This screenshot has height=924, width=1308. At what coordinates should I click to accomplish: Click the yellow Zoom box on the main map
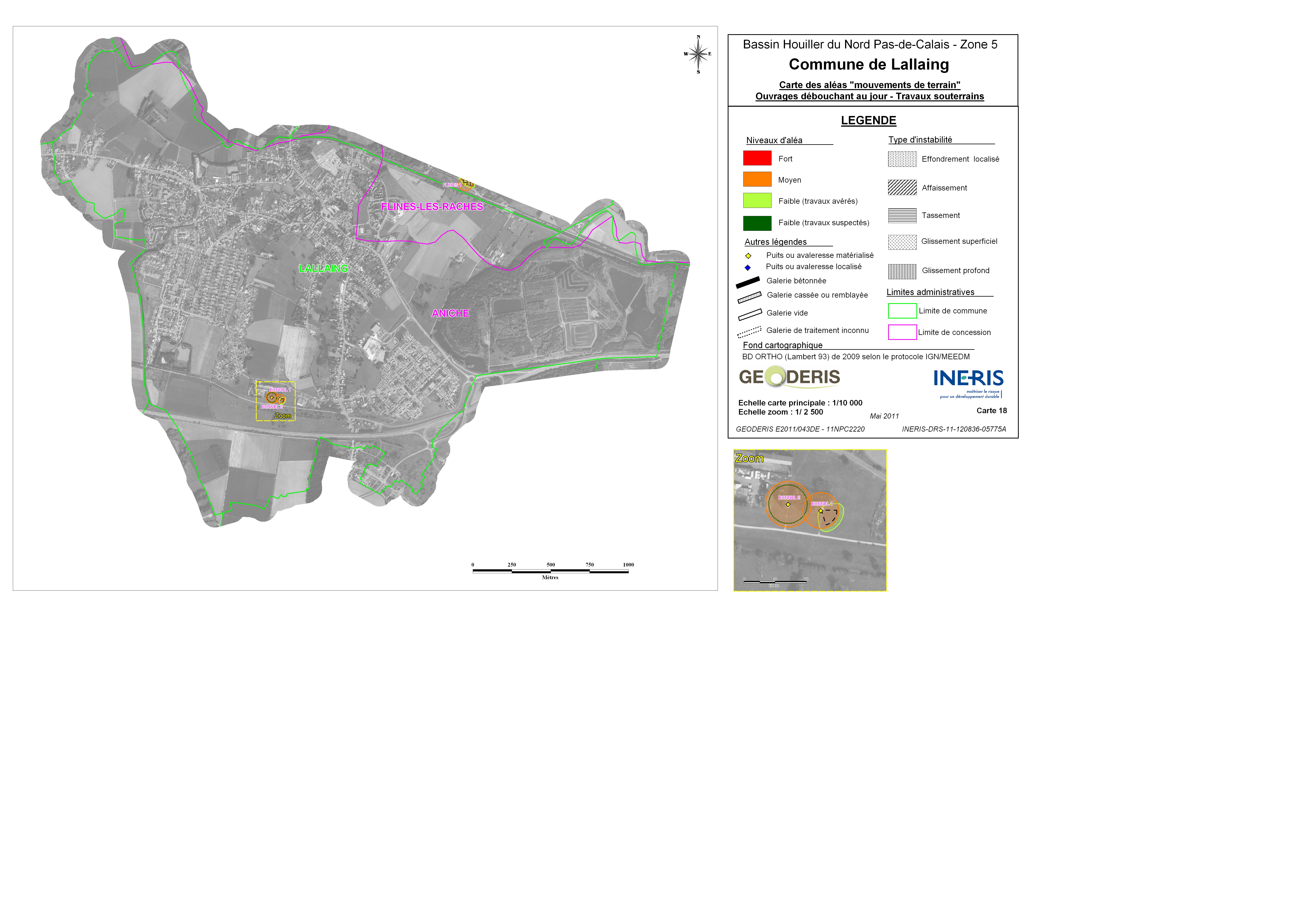pyautogui.click(x=276, y=401)
